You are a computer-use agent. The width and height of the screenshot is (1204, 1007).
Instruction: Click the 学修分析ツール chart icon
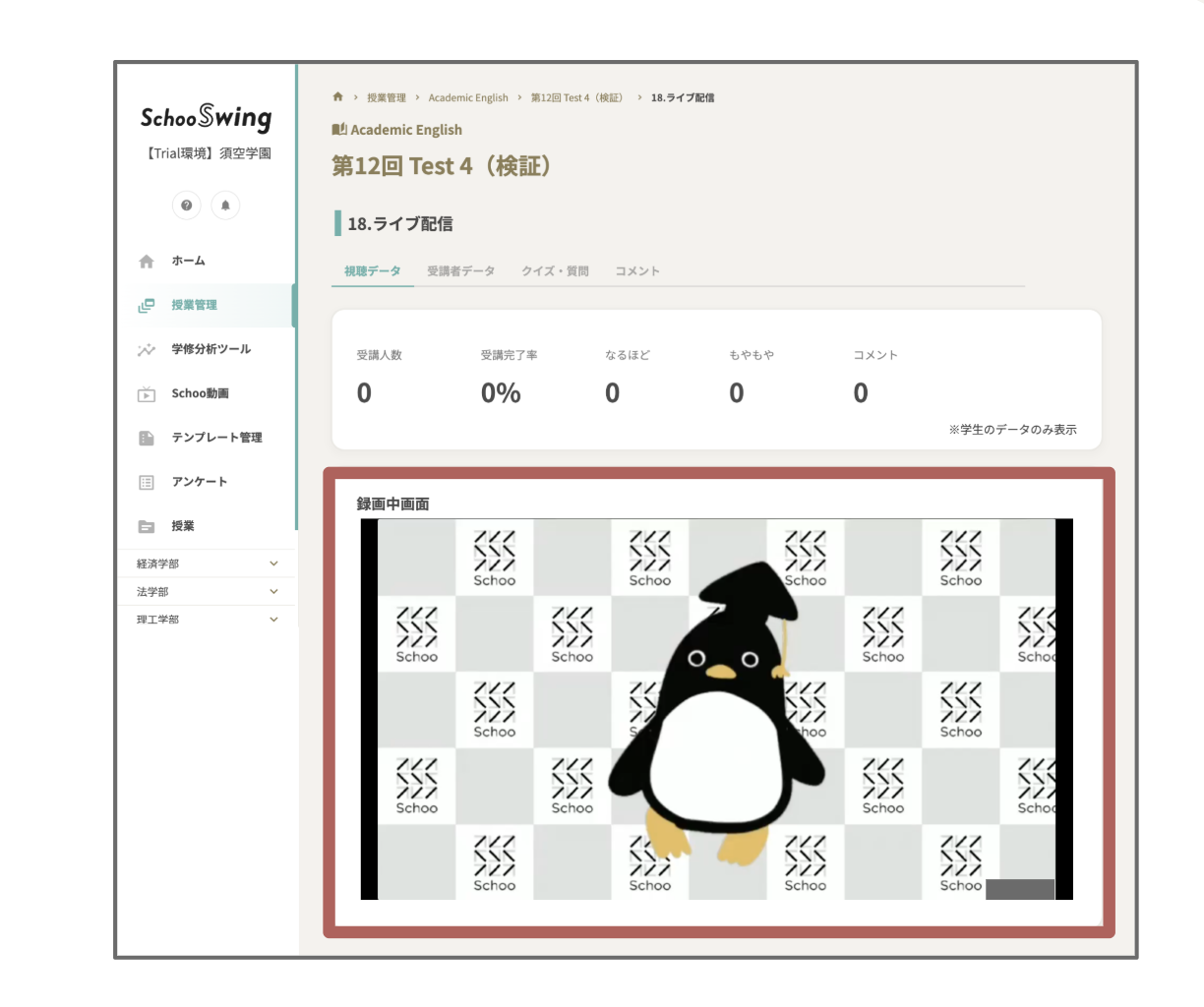click(x=147, y=350)
